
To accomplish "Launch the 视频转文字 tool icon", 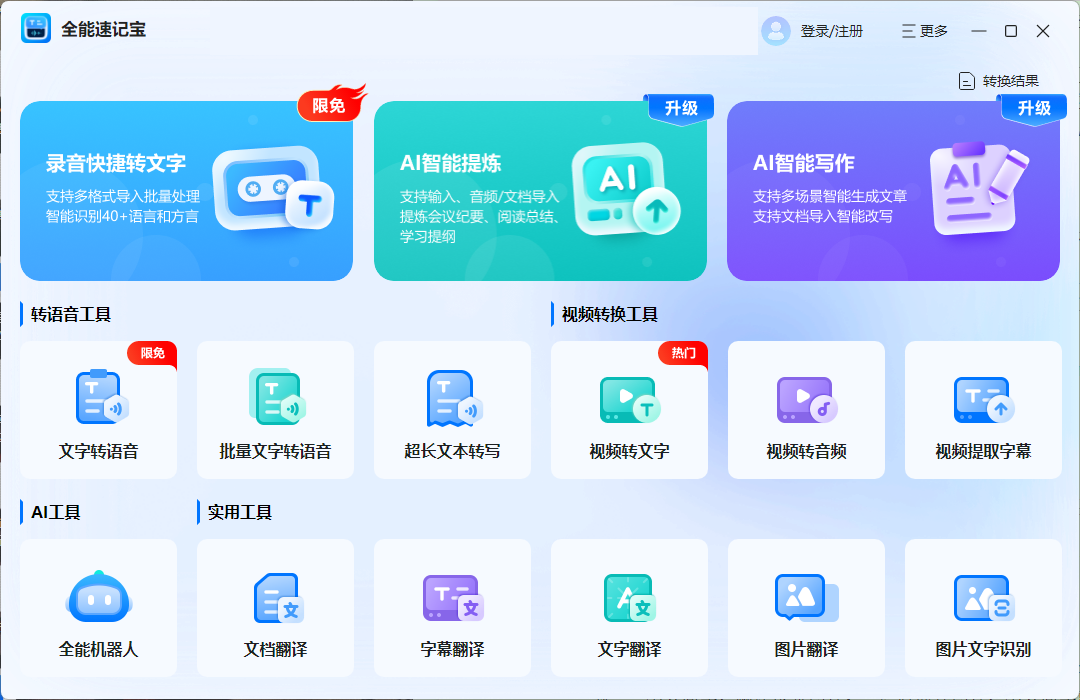I will [630, 400].
